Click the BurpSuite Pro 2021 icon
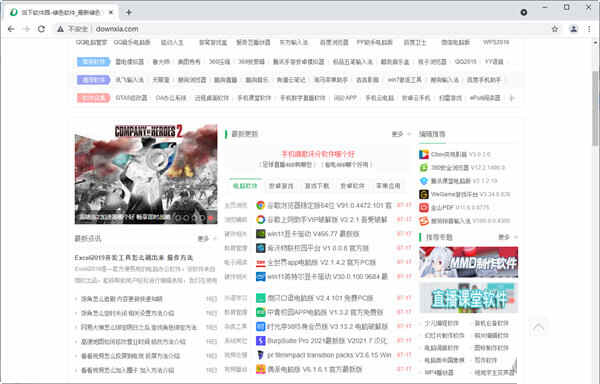Screen dimensions: 600x384 point(261,340)
